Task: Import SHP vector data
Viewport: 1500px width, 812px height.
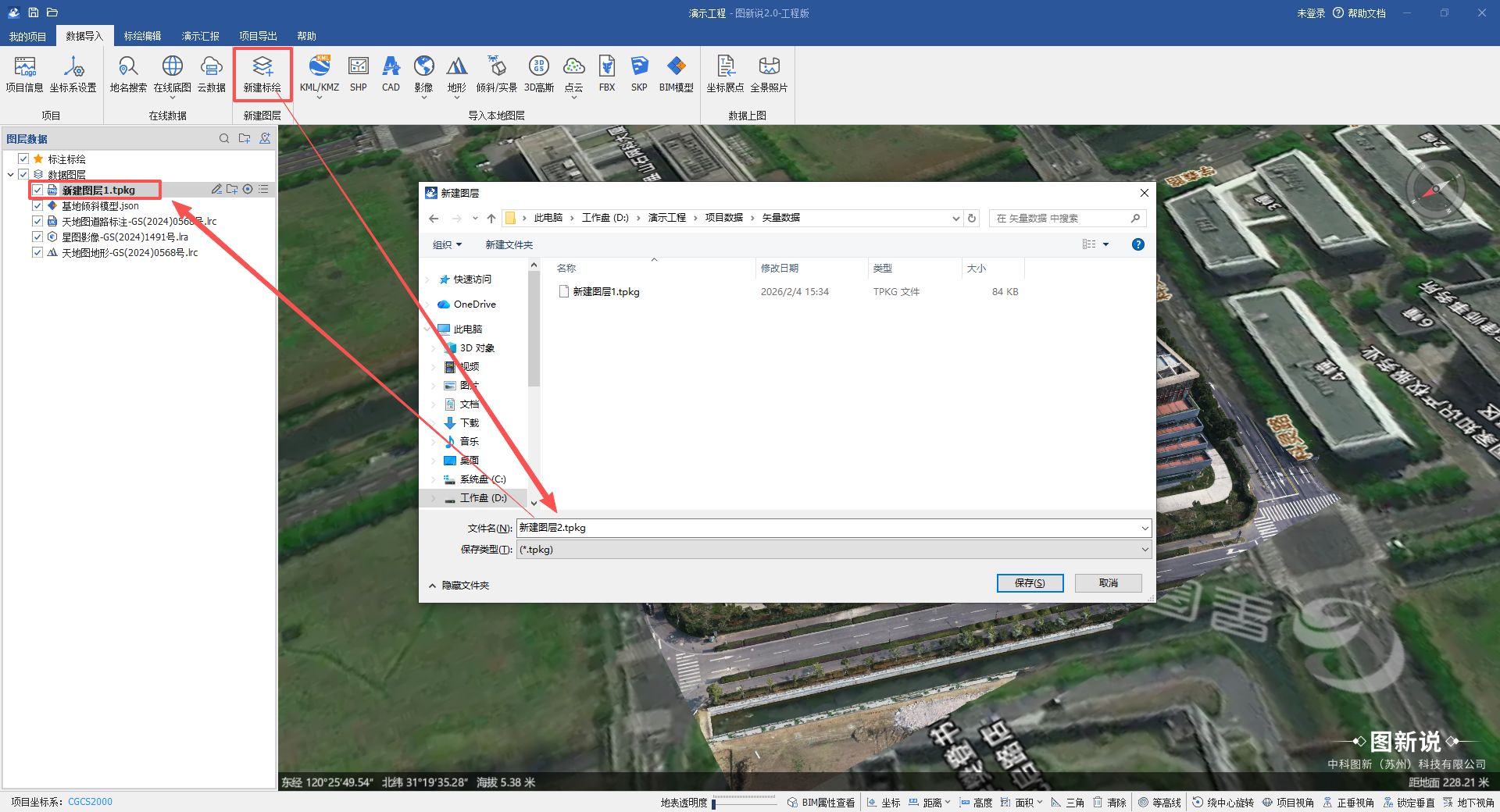Action: coord(359,74)
